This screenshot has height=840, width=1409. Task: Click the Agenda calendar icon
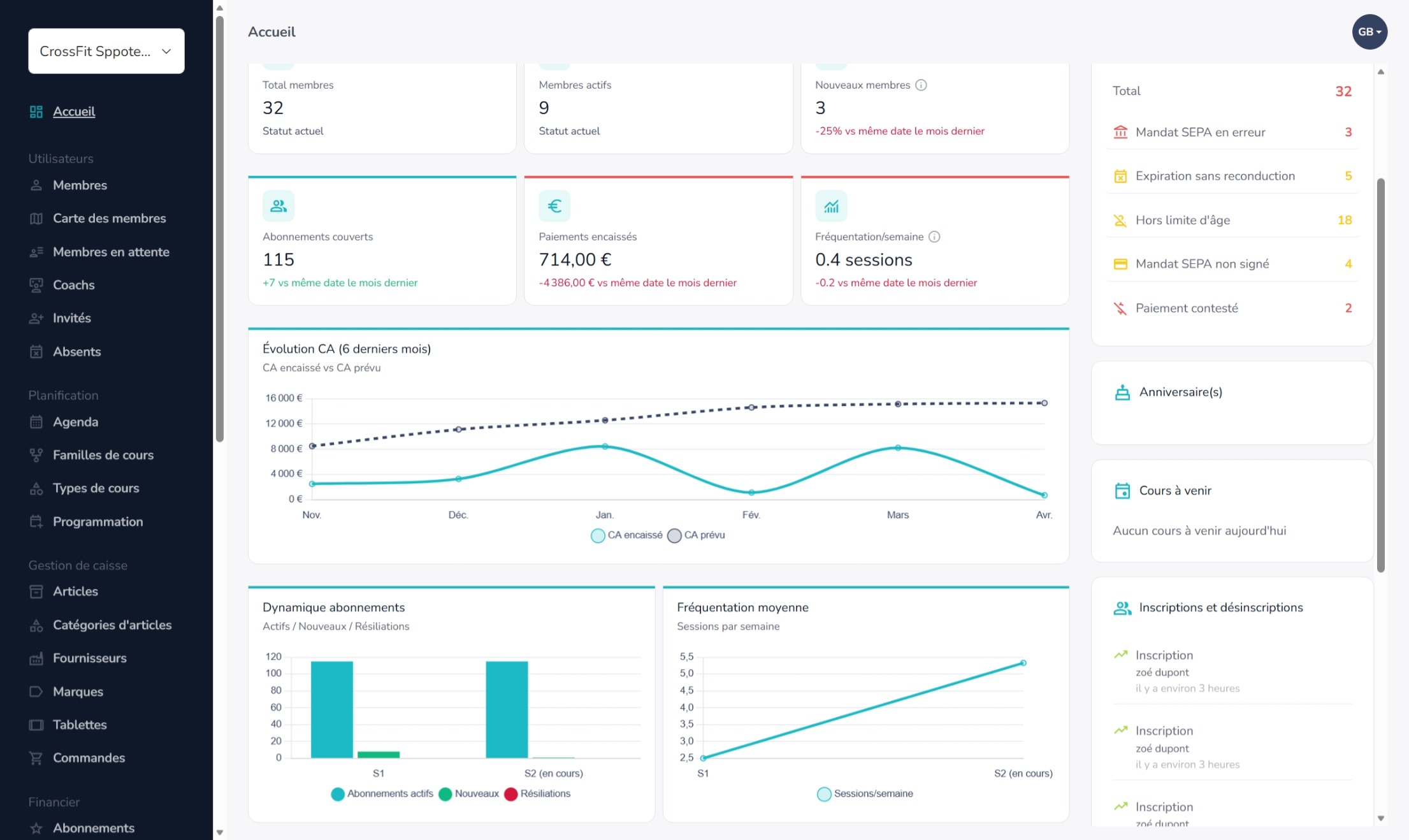[x=36, y=422]
